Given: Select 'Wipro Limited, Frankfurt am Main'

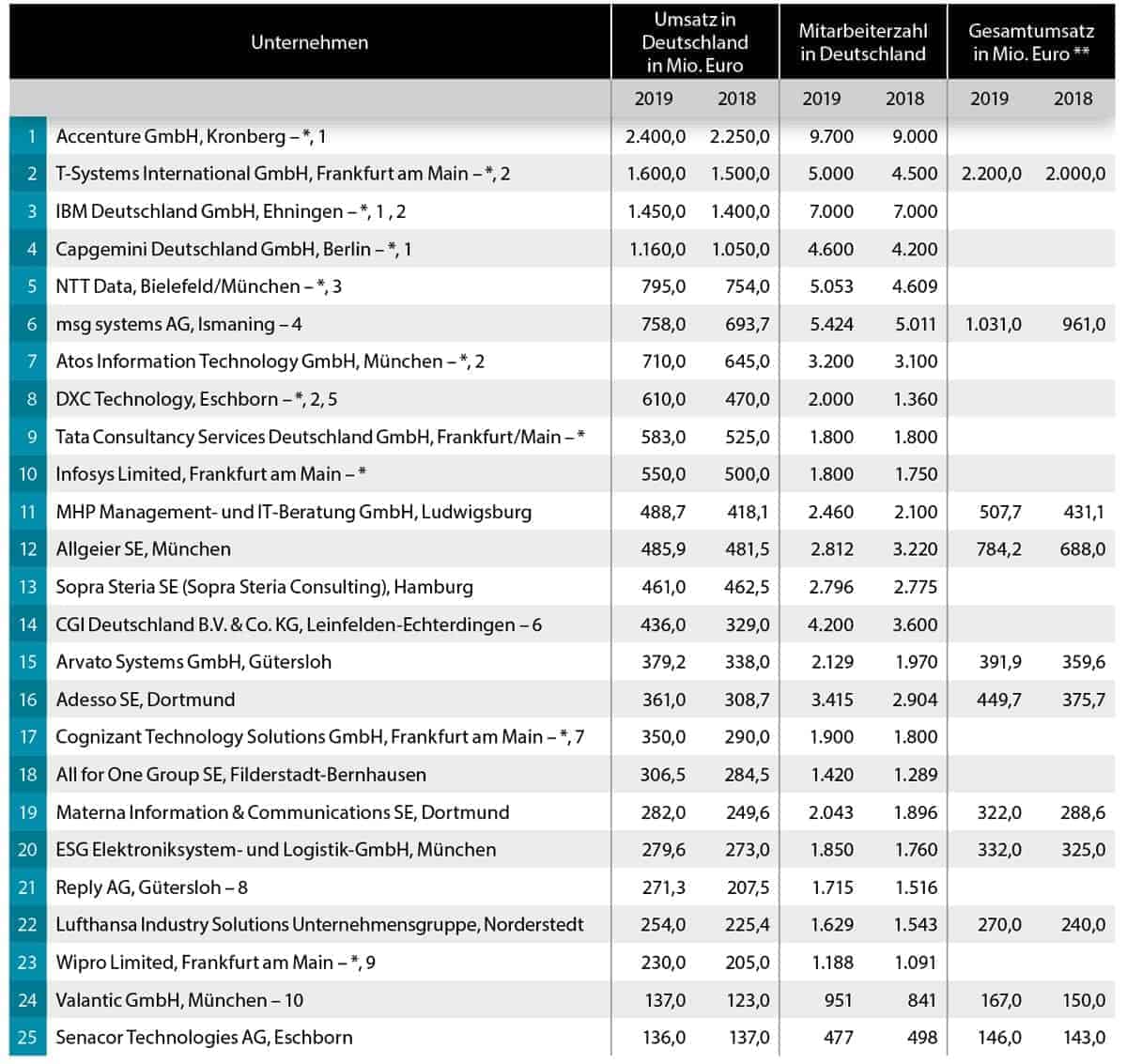Looking at the screenshot, I should pos(194,963).
